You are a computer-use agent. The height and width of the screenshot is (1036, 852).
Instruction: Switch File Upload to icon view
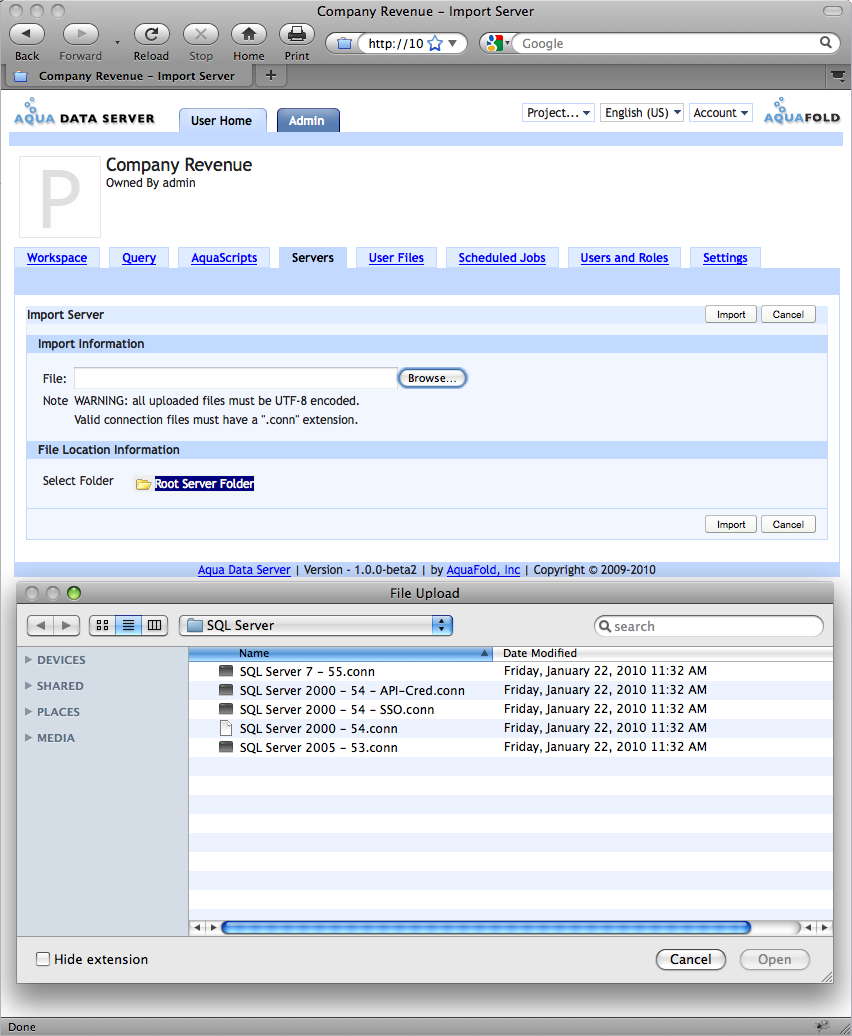[102, 625]
